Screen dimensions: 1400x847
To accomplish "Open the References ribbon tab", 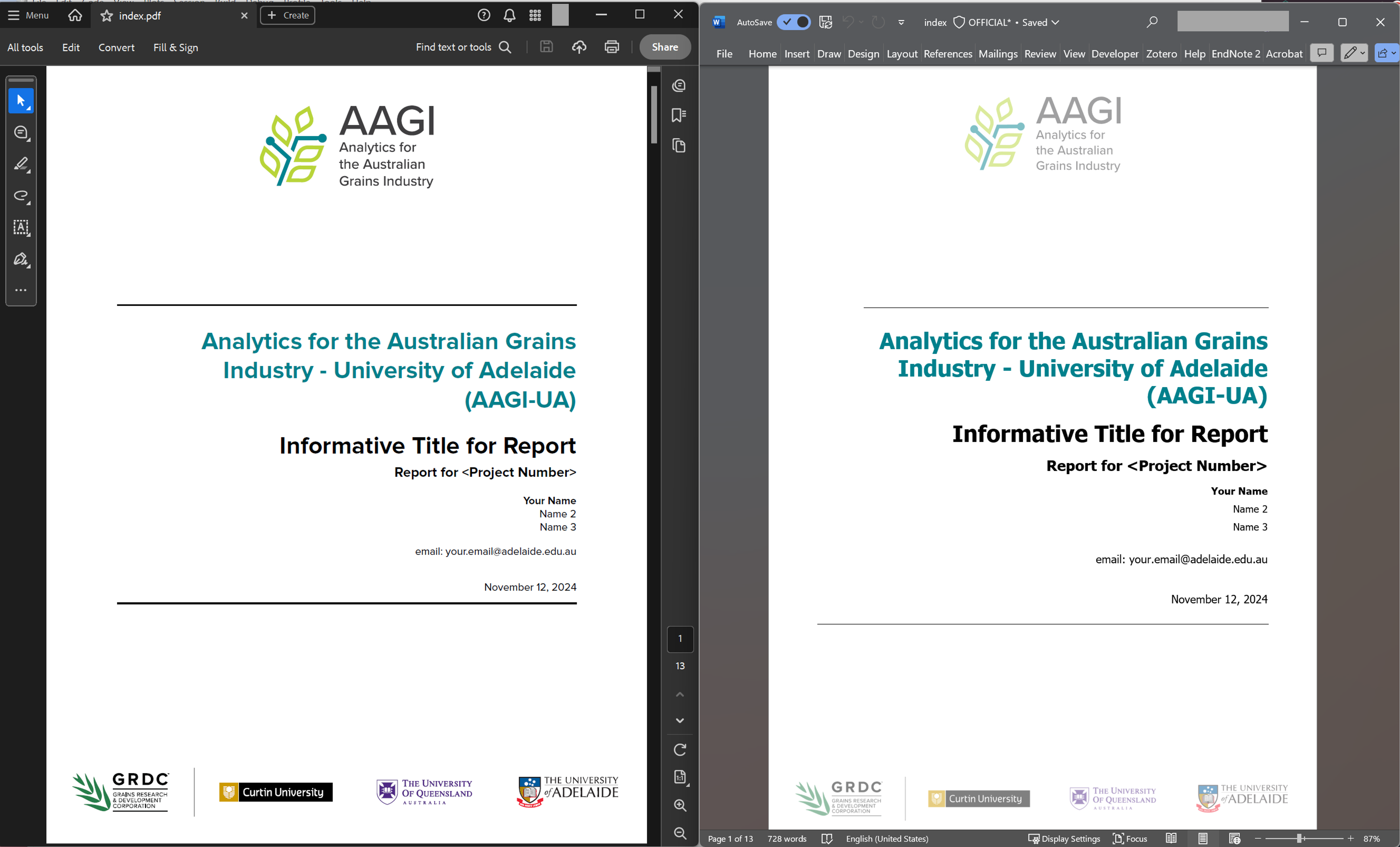I will click(x=947, y=54).
